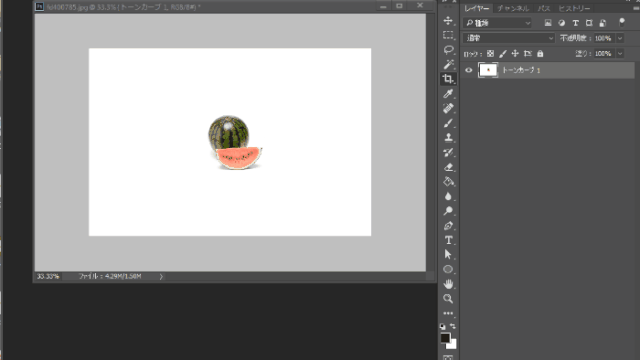Select the Paint Bucket tool
Image resolution: width=640 pixels, height=360 pixels.
448,182
